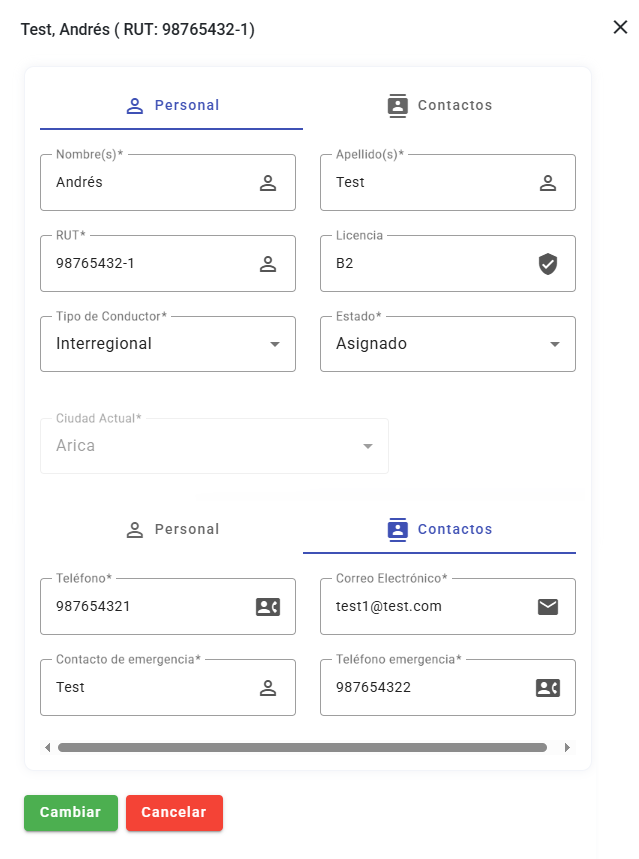Click the envelope icon in Correo Electrónico field
639x859 pixels.
(548, 606)
